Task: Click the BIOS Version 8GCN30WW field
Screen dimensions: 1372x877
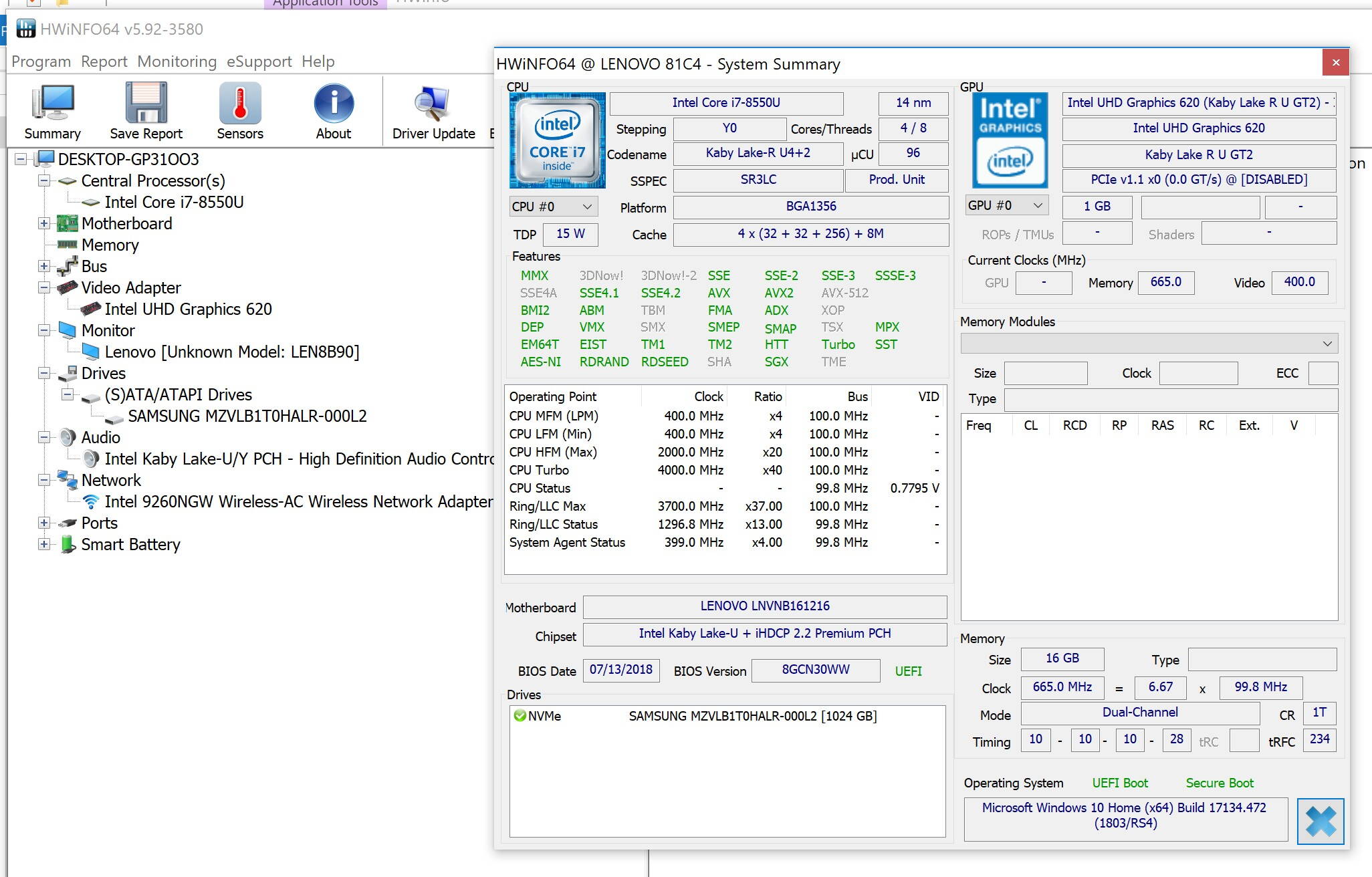Action: tap(815, 670)
